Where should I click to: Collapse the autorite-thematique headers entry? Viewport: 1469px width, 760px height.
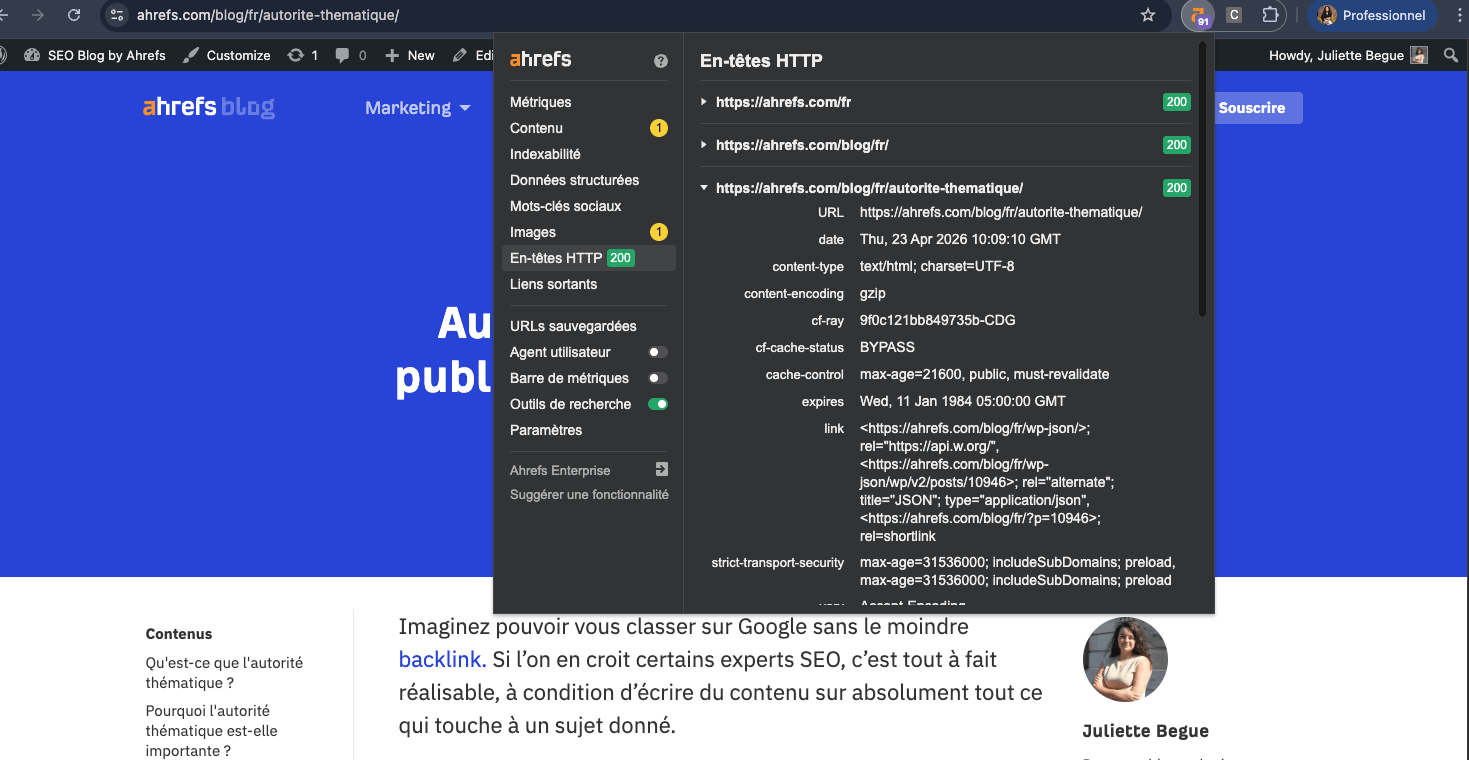click(x=703, y=187)
